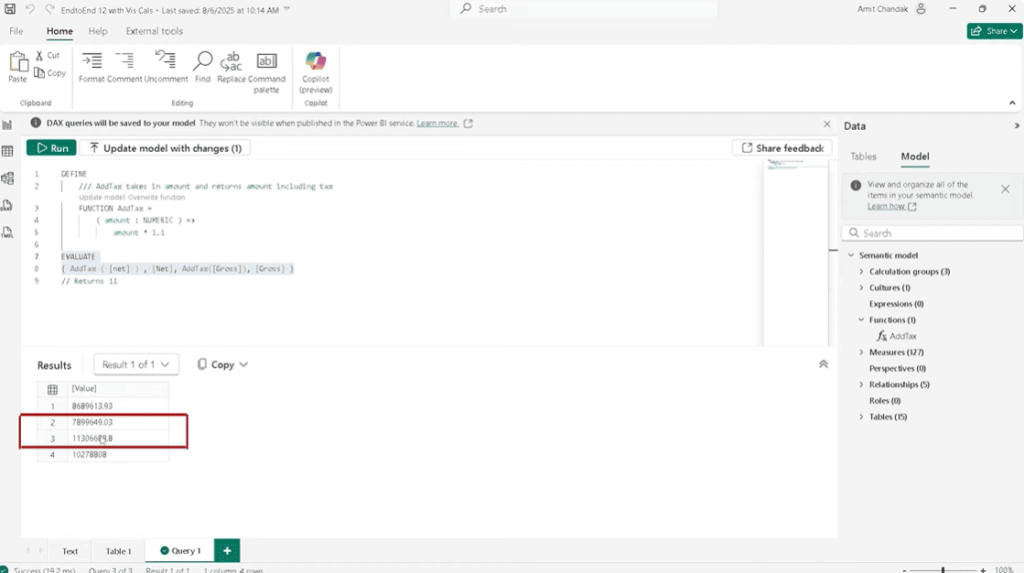Click Update model with changes (1)
Image resolution: width=1024 pixels, height=573 pixels.
coord(166,148)
